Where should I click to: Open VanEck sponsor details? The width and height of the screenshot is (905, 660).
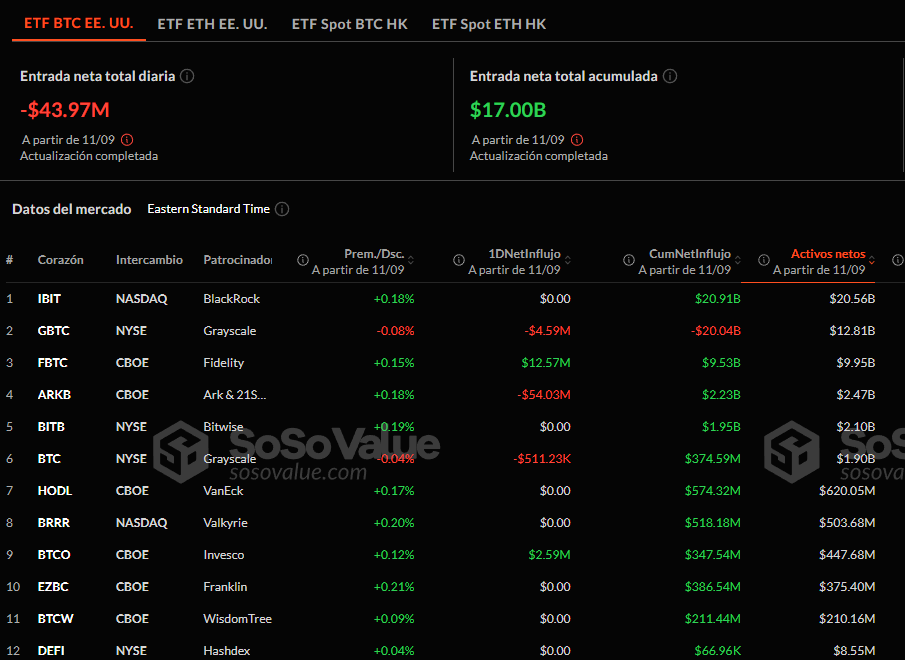tap(224, 490)
